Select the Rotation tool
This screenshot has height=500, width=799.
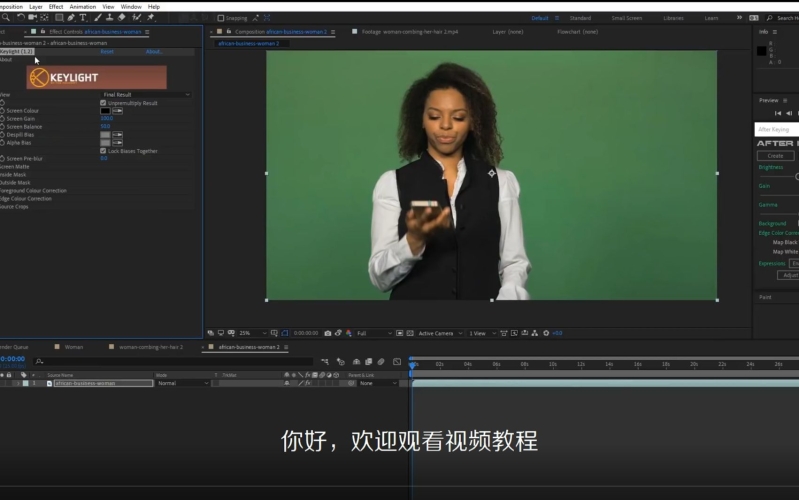click(x=20, y=17)
